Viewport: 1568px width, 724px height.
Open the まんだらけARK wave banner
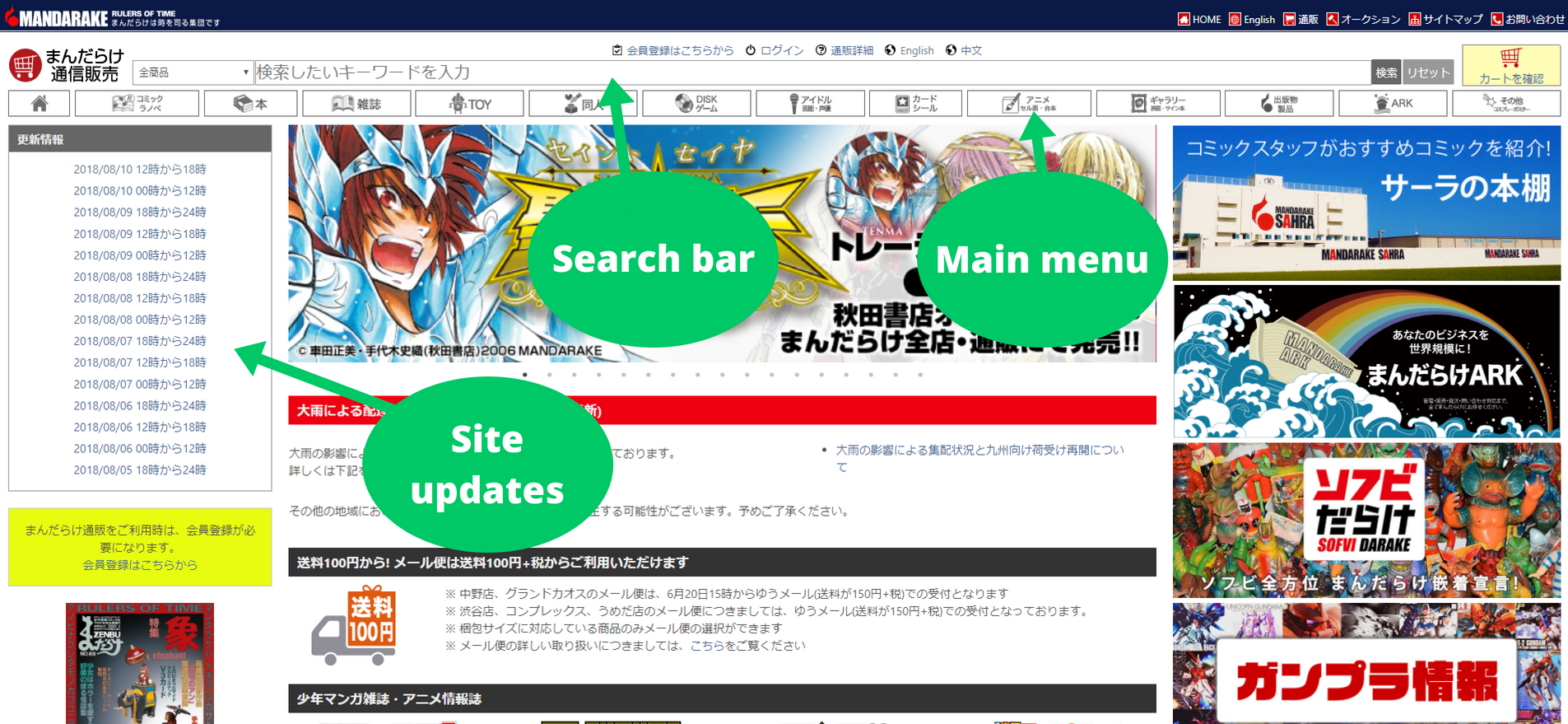pyautogui.click(x=1366, y=362)
